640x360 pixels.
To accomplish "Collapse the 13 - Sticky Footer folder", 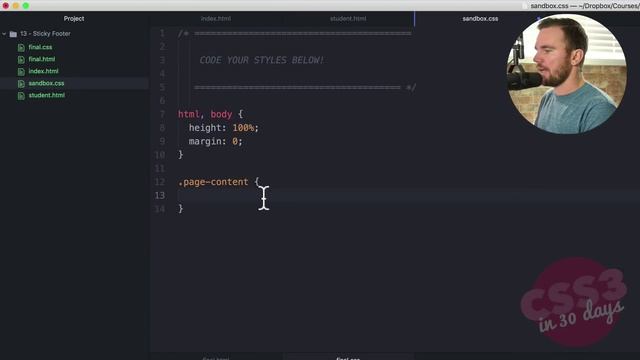I will [x=4, y=34].
